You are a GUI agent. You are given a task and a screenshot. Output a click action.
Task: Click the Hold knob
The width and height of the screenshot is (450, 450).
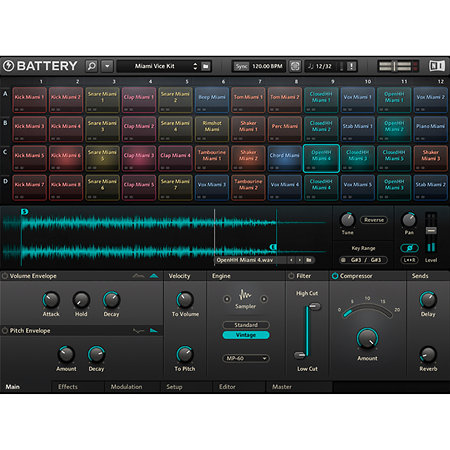click(x=81, y=300)
